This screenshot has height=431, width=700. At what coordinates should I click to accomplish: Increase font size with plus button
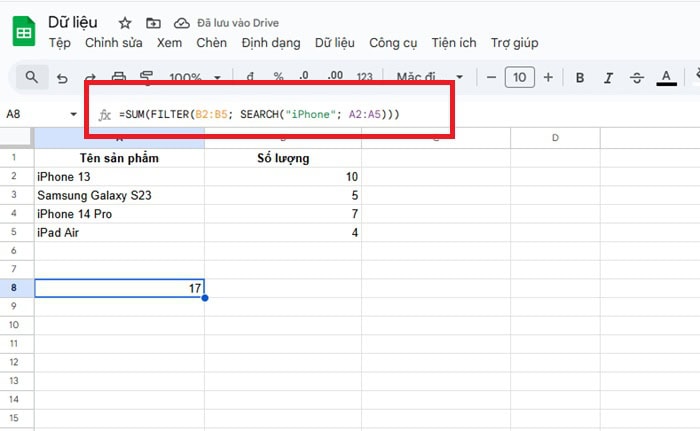(x=547, y=77)
